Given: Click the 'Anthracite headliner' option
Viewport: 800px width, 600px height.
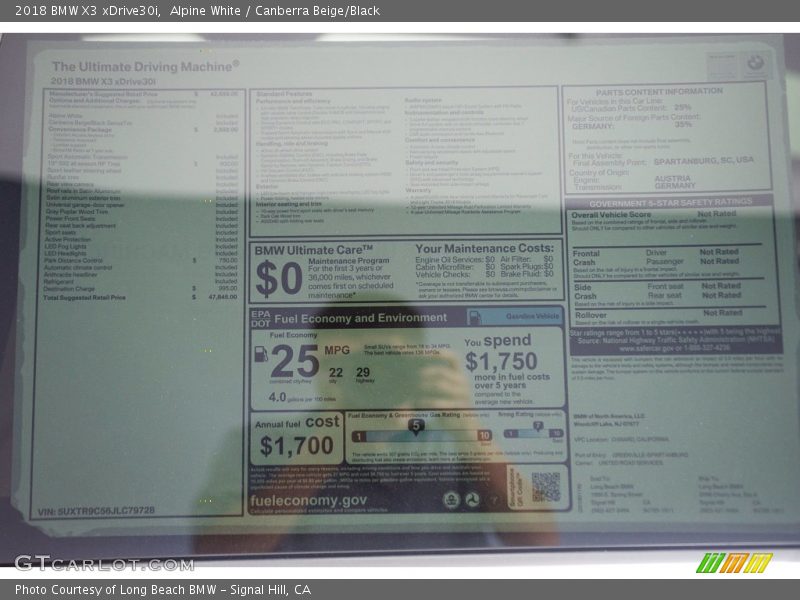Looking at the screenshot, I should click(71, 274).
